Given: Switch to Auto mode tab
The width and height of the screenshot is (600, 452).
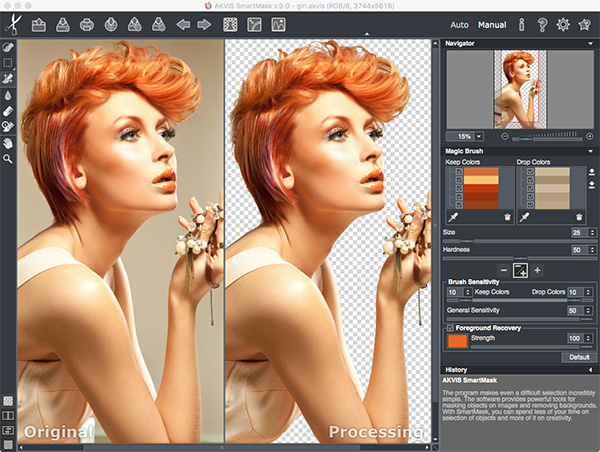Looking at the screenshot, I should point(459,24).
